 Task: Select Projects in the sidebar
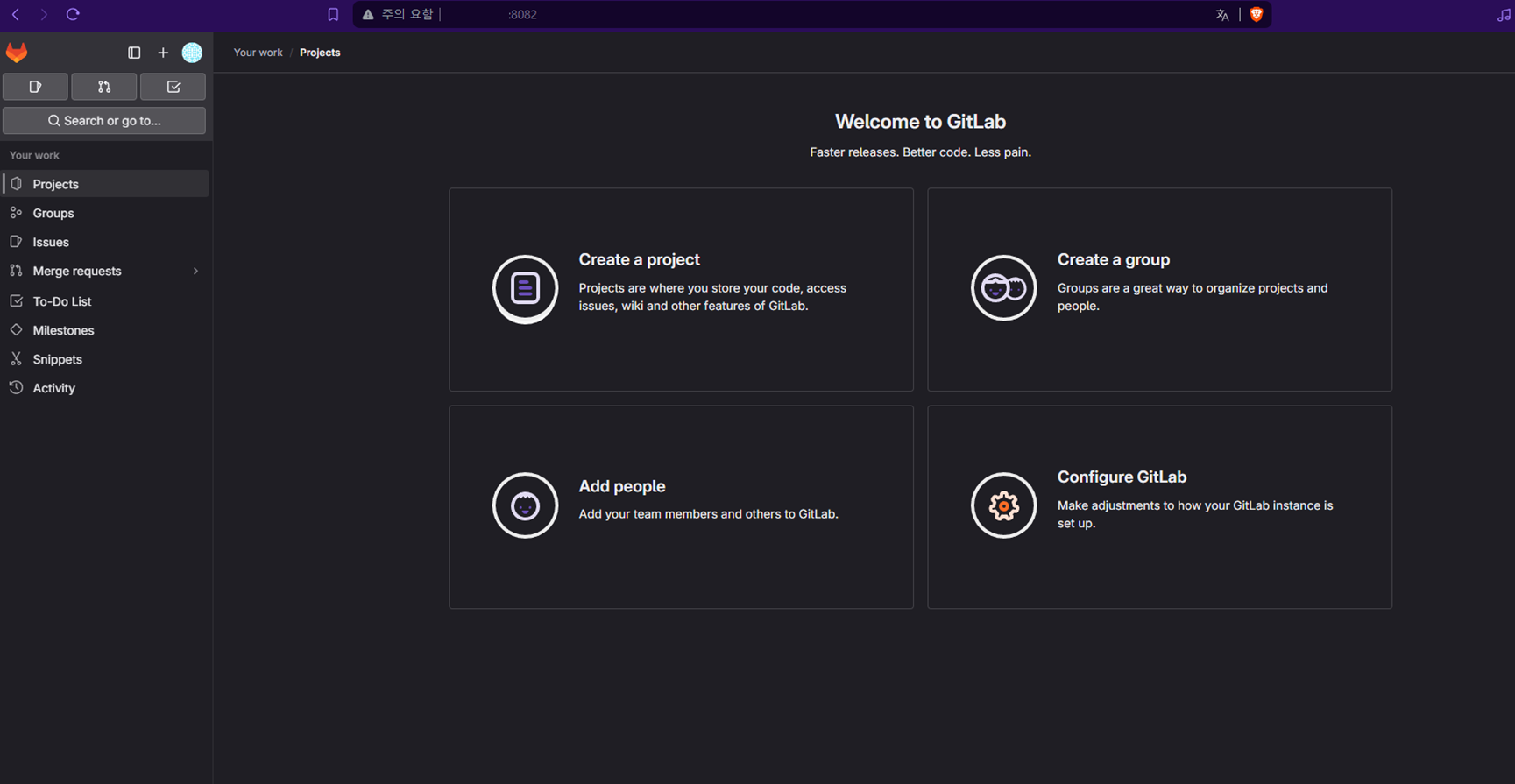click(x=106, y=184)
